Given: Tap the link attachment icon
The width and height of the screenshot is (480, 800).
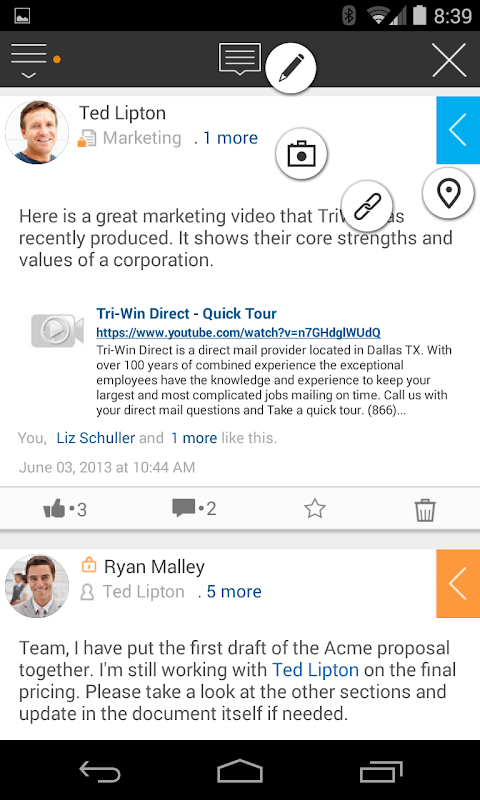Looking at the screenshot, I should pos(367,206).
